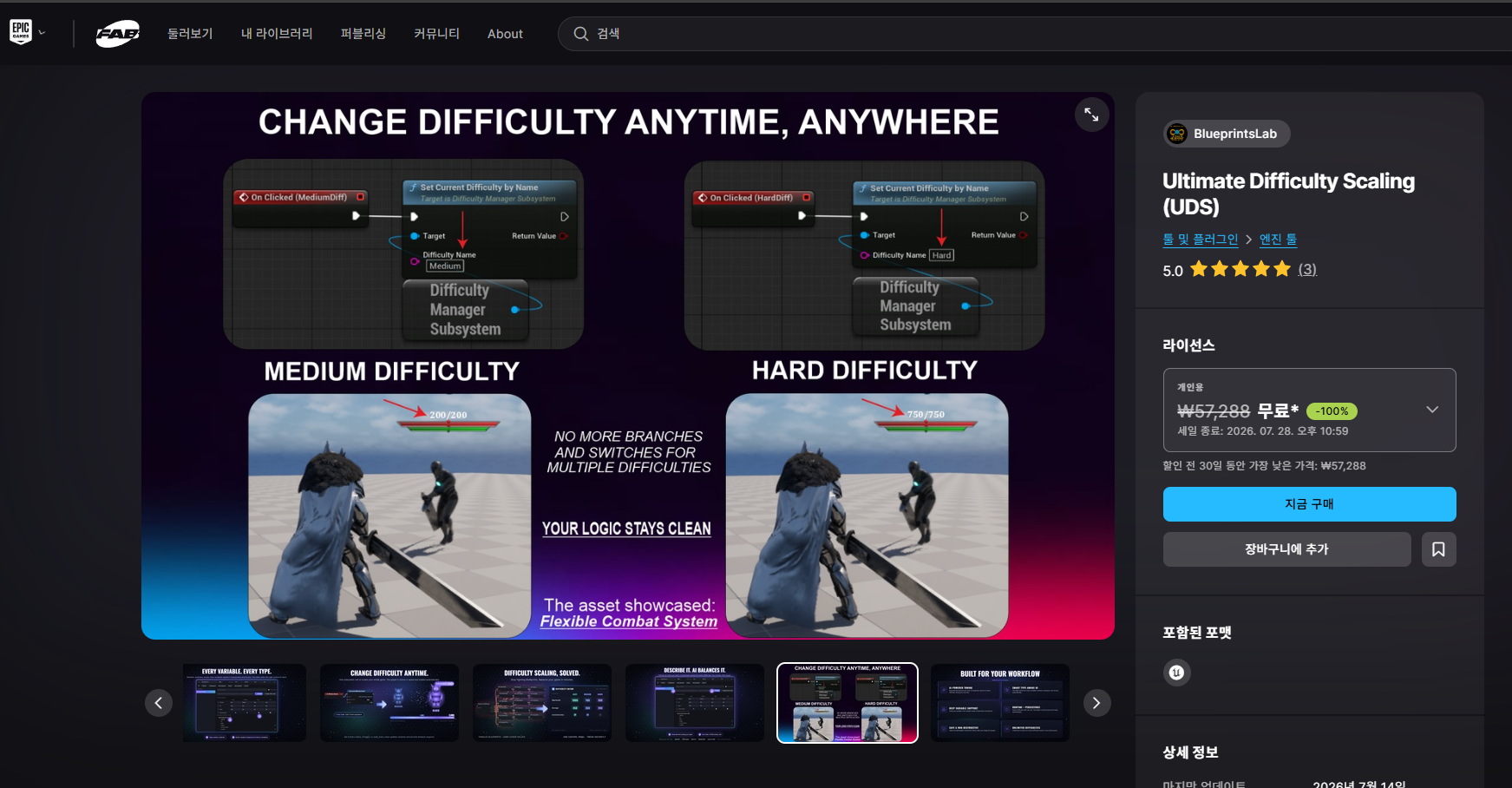1512x788 pixels.
Task: Open the About menu item
Action: click(505, 34)
